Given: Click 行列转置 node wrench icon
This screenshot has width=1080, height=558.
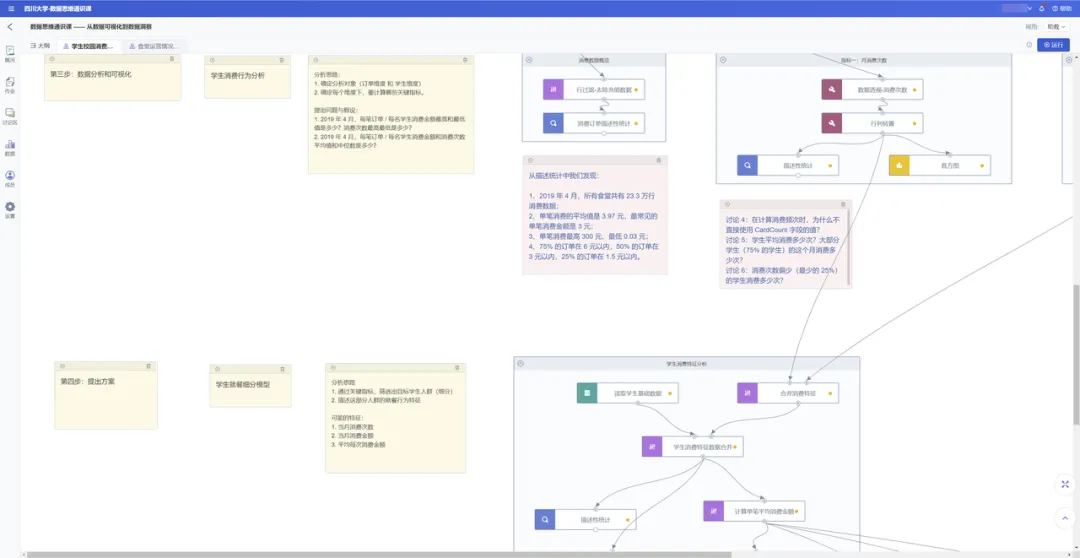Looking at the screenshot, I should (x=832, y=123).
